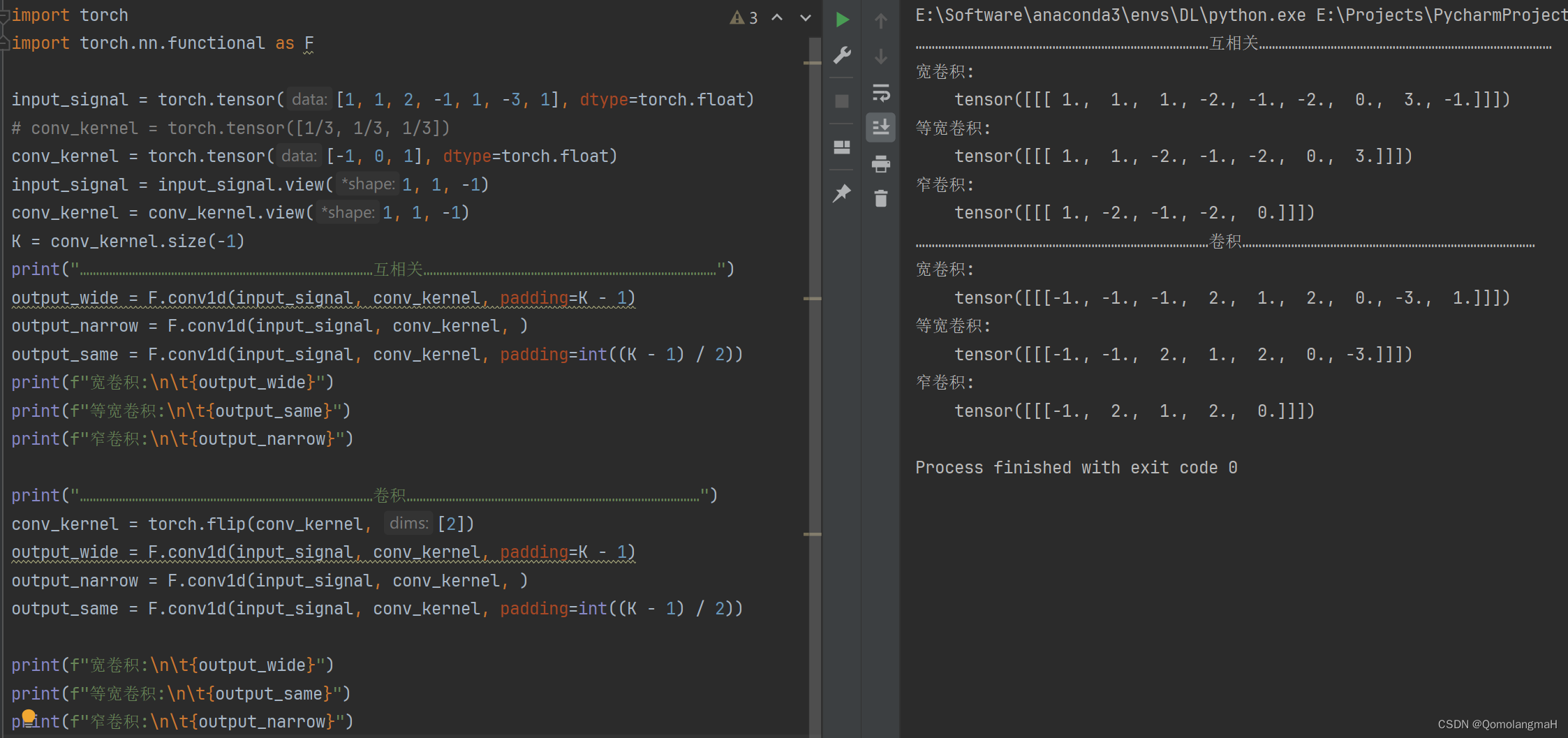1568x738 pixels.
Task: Click the 'import torch' line
Action: click(70, 15)
